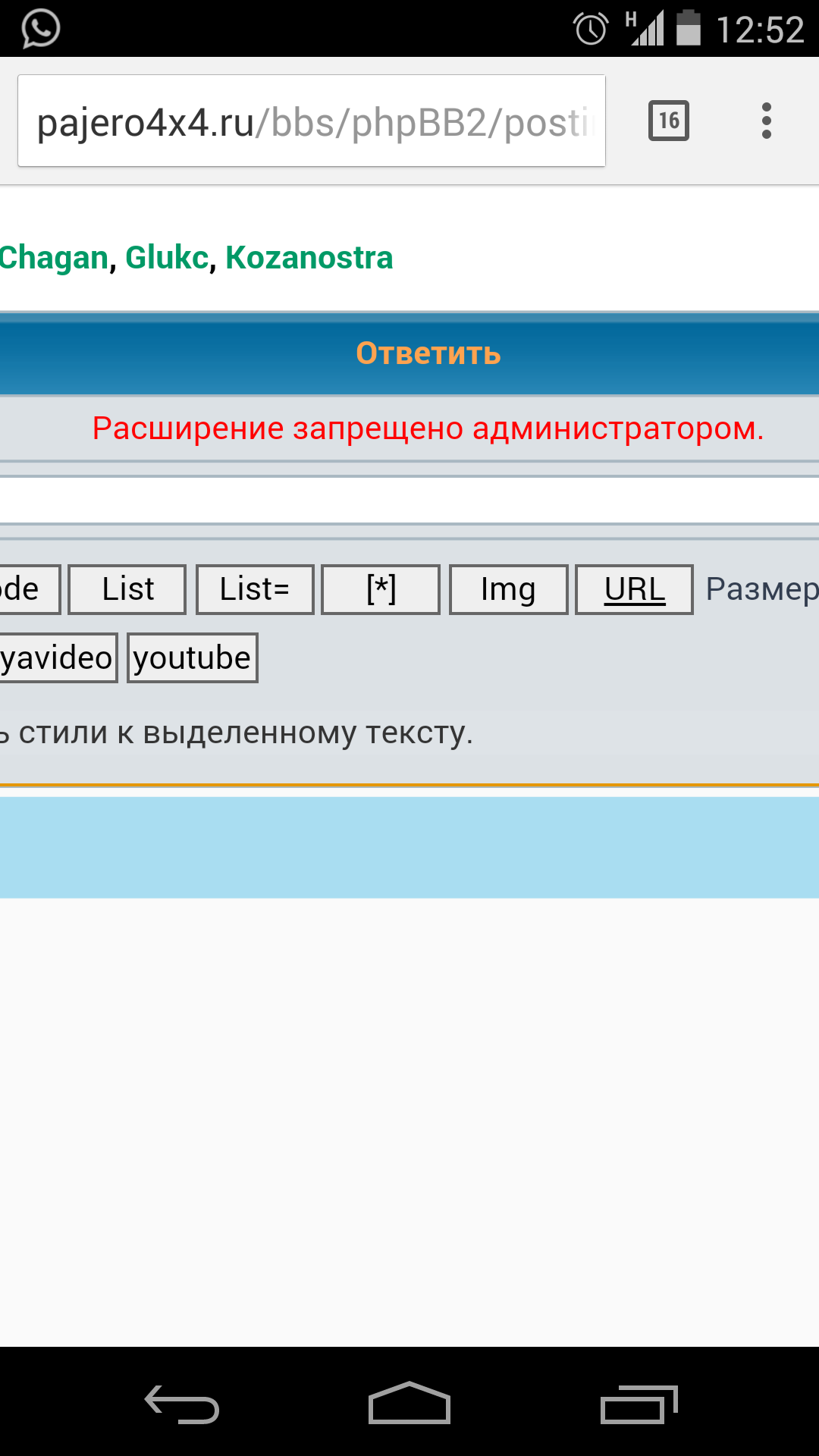
Task: Tap the light blue message text area
Action: (x=409, y=847)
